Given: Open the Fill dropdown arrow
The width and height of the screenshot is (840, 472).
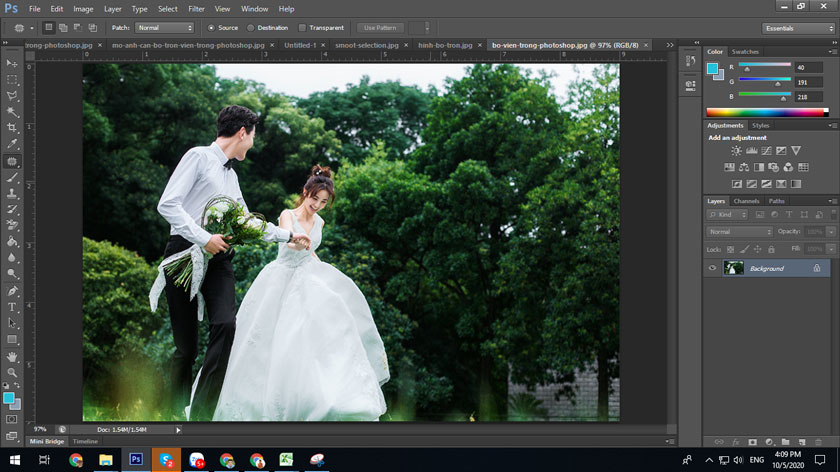Looking at the screenshot, I should pos(831,249).
